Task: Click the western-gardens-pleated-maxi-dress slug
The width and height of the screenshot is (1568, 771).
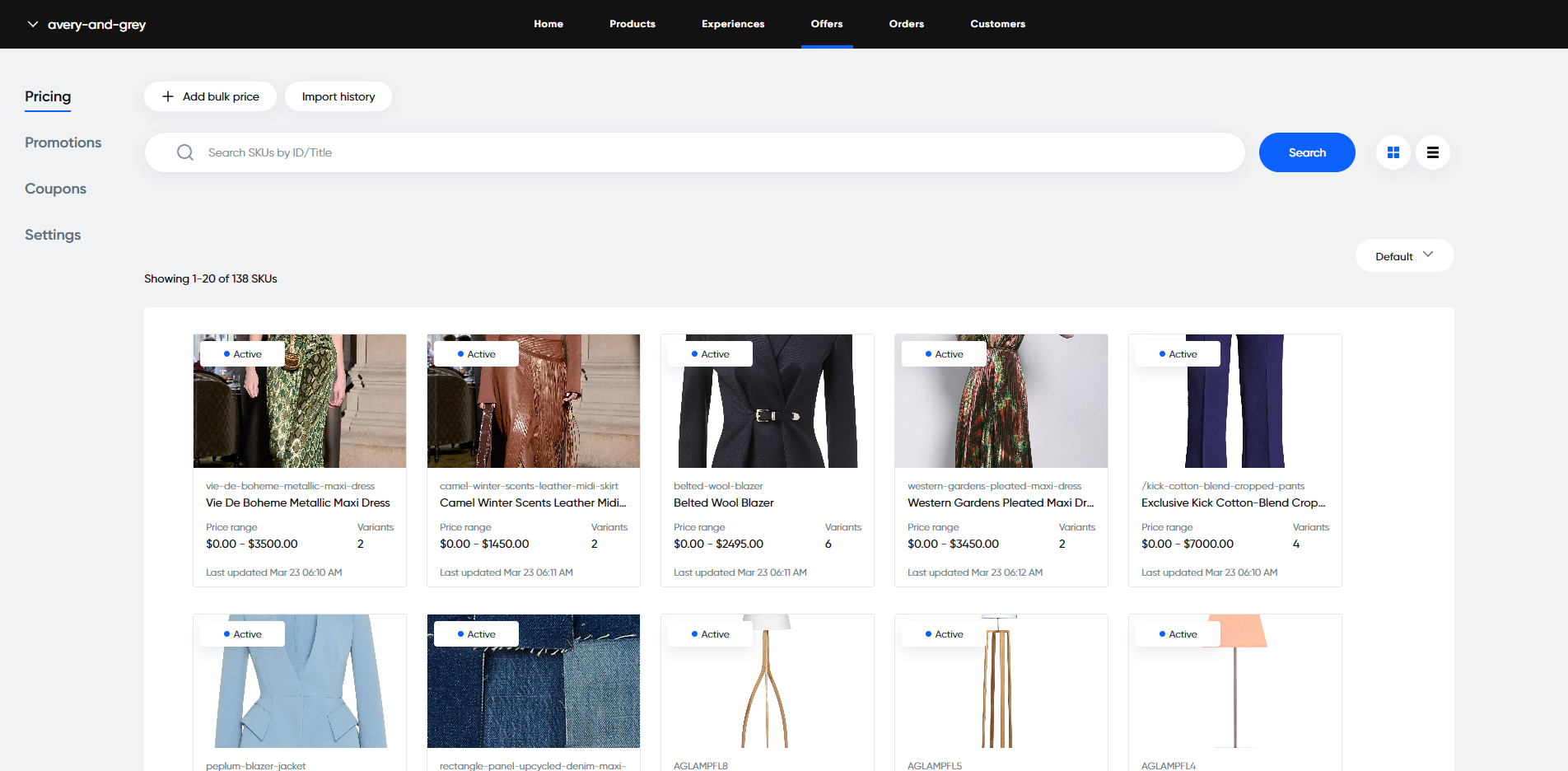Action: pos(994,486)
